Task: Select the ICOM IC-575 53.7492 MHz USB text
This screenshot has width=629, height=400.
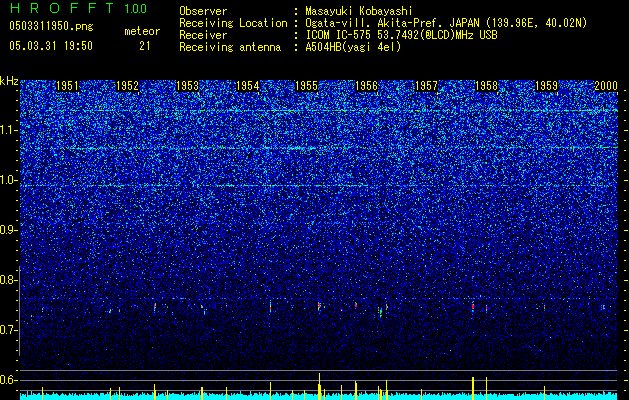Action: coord(401,35)
